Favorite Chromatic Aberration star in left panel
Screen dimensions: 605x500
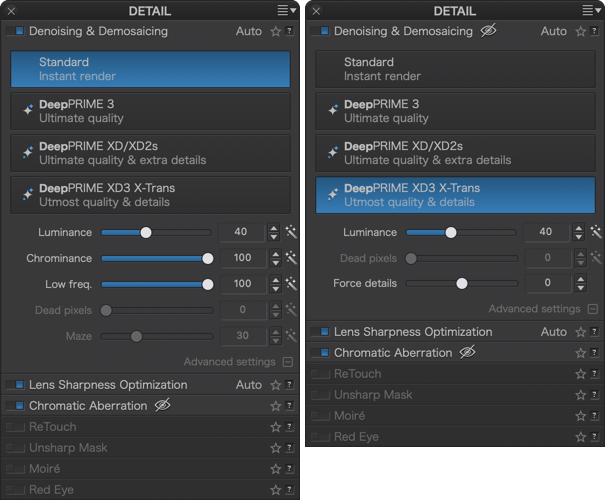(x=275, y=406)
